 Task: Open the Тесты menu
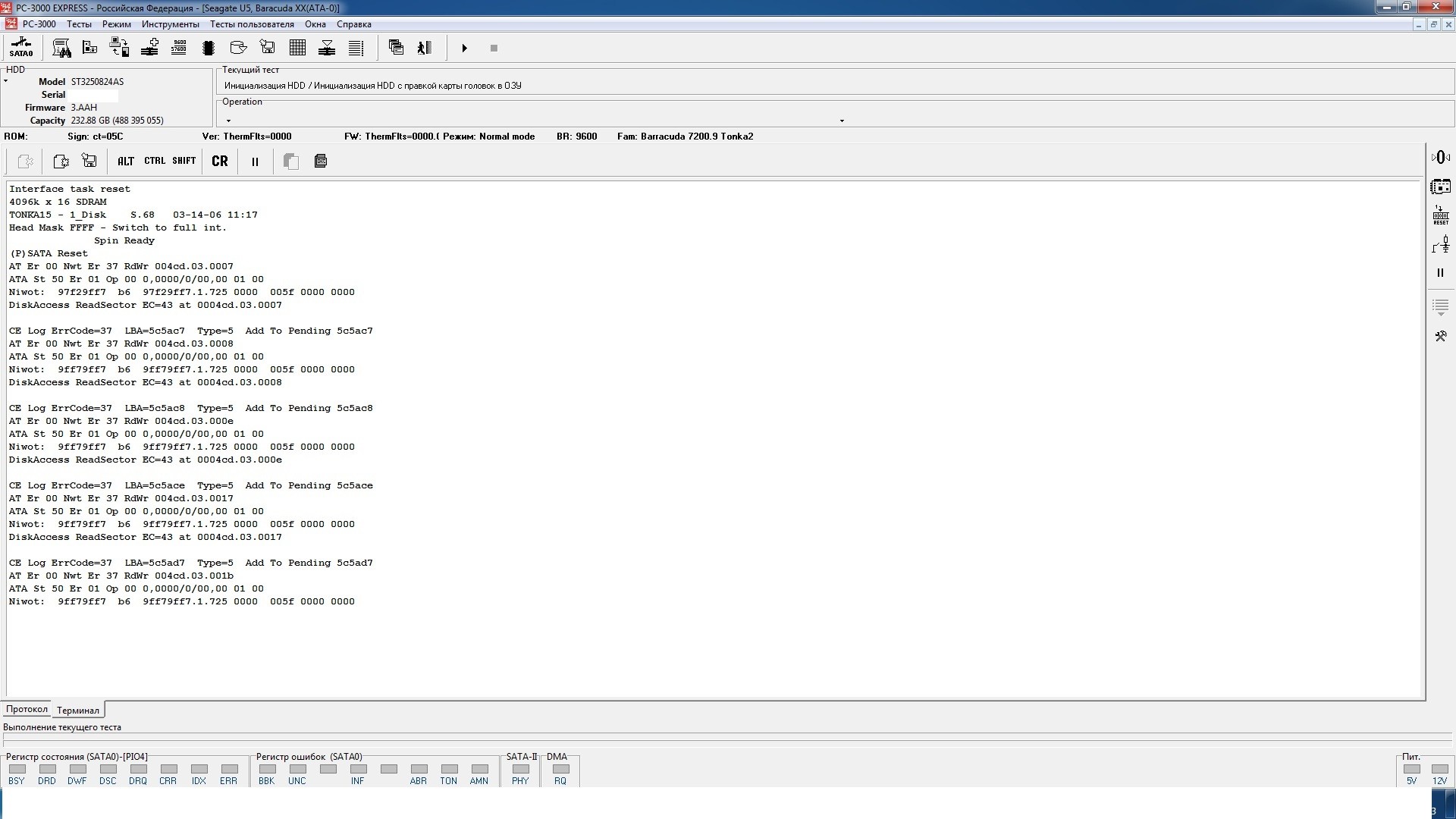tap(79, 24)
